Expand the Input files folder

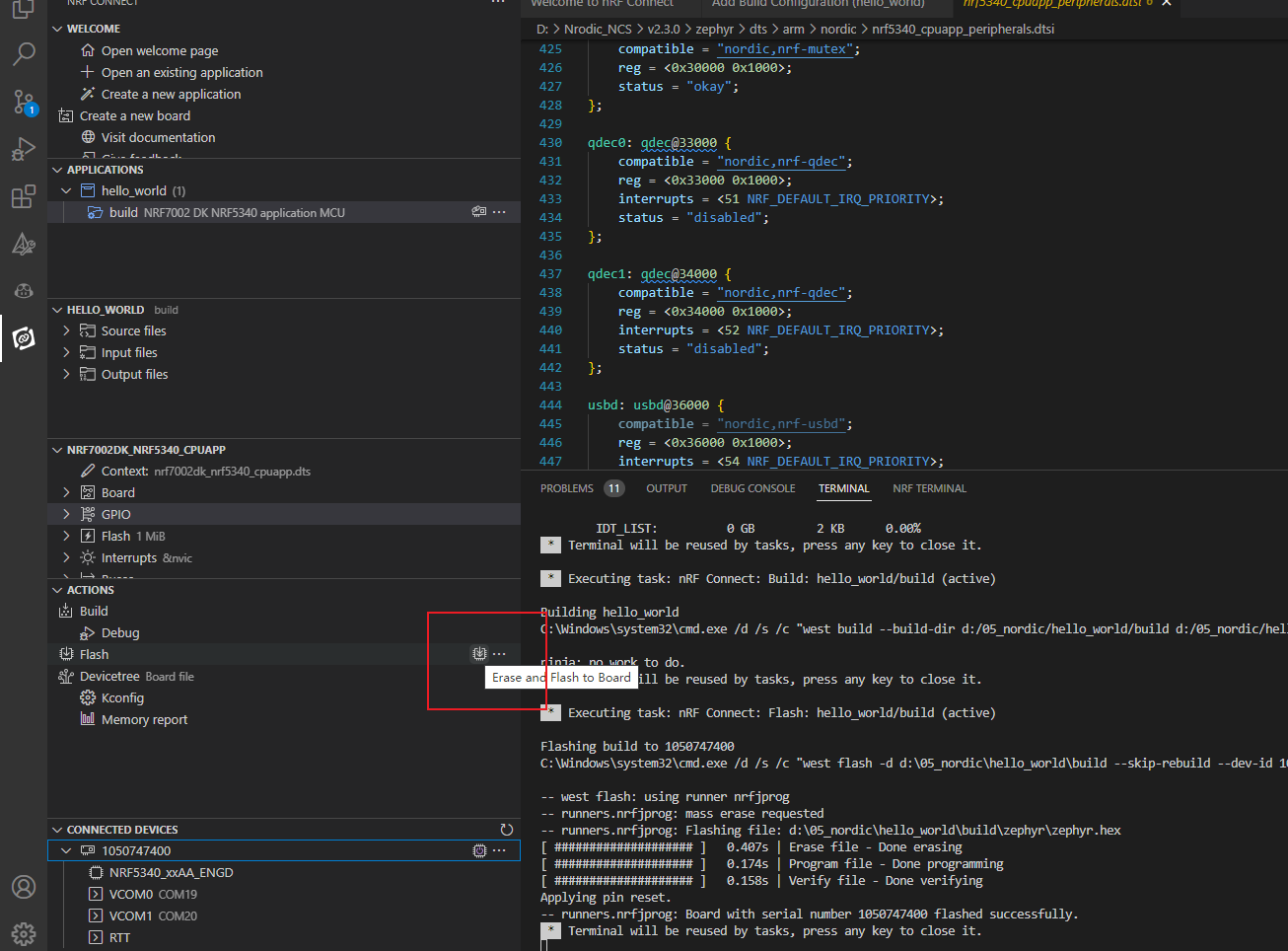click(66, 352)
